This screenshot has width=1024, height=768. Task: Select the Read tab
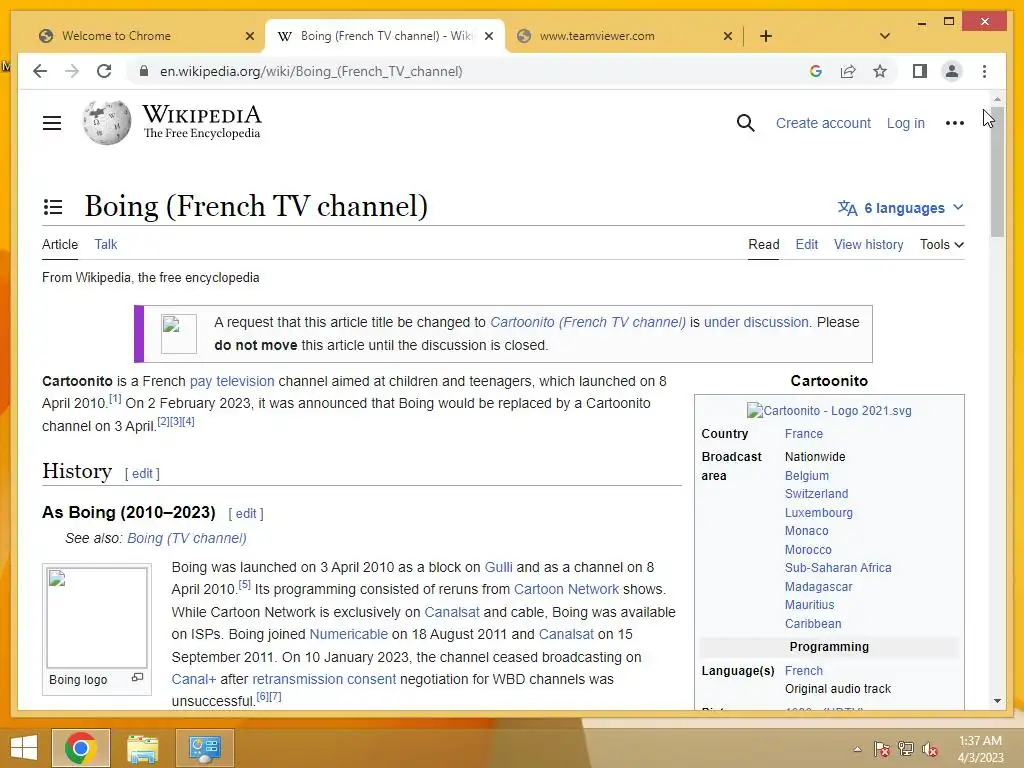pos(763,244)
